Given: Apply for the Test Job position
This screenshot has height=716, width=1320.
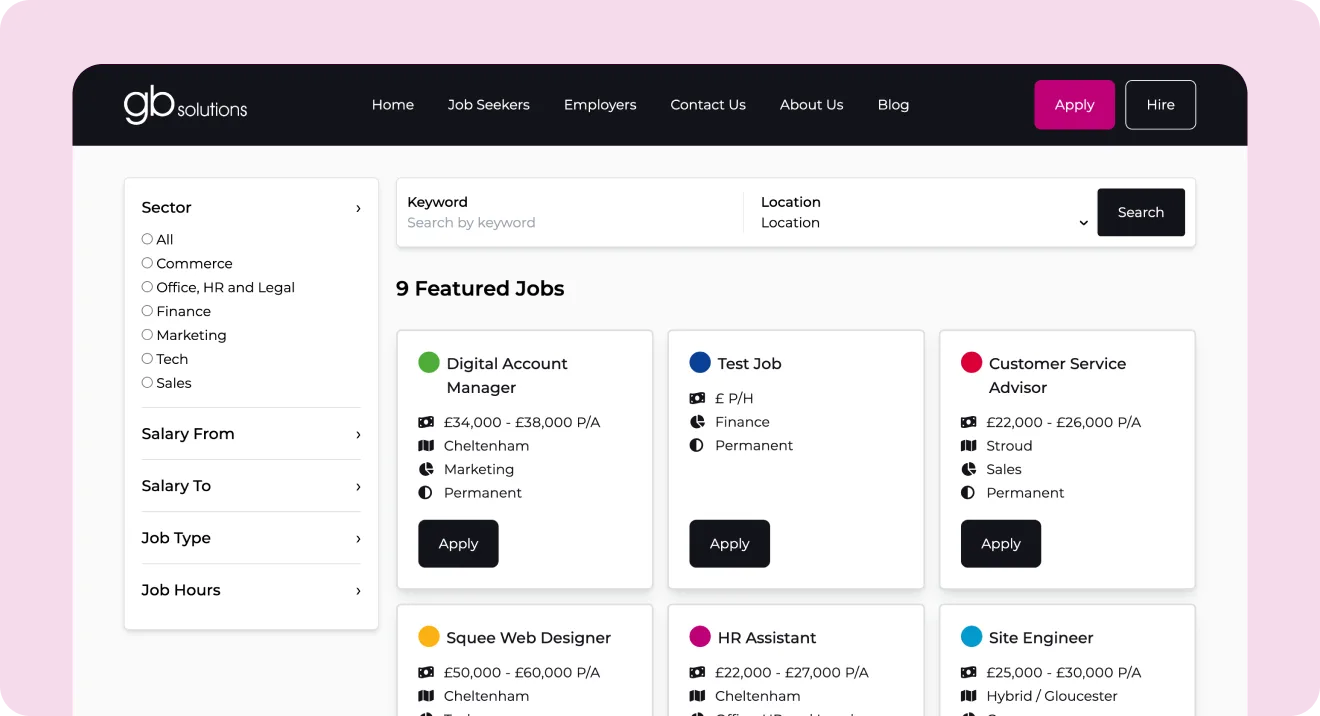Looking at the screenshot, I should pos(729,543).
